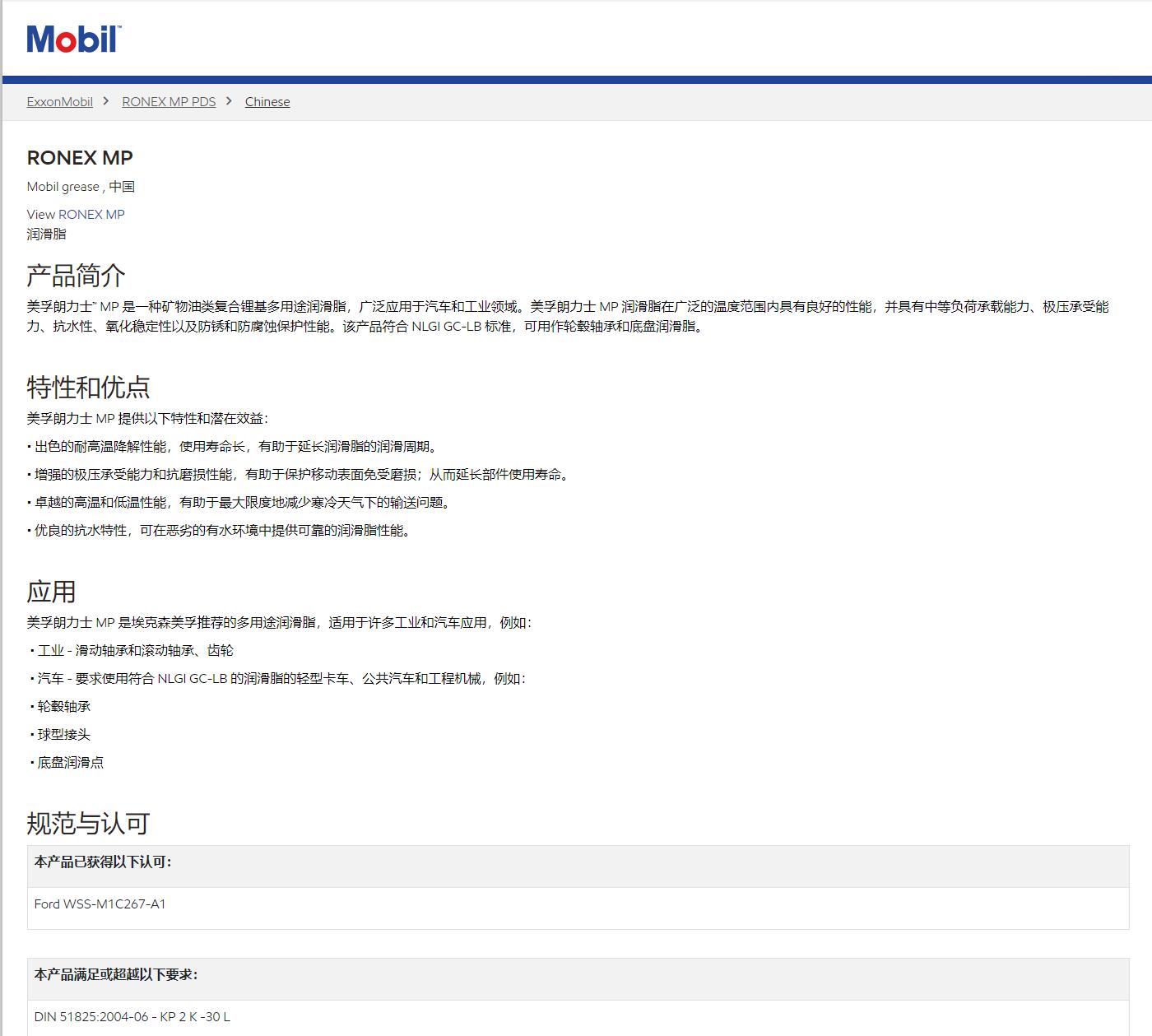Click the 特性和优点 section heading
Viewport: 1152px width, 1036px height.
[x=88, y=387]
